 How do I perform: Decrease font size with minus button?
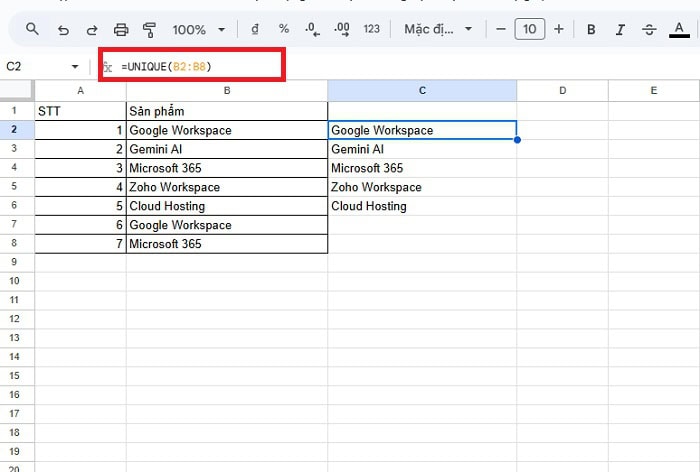[x=501, y=29]
